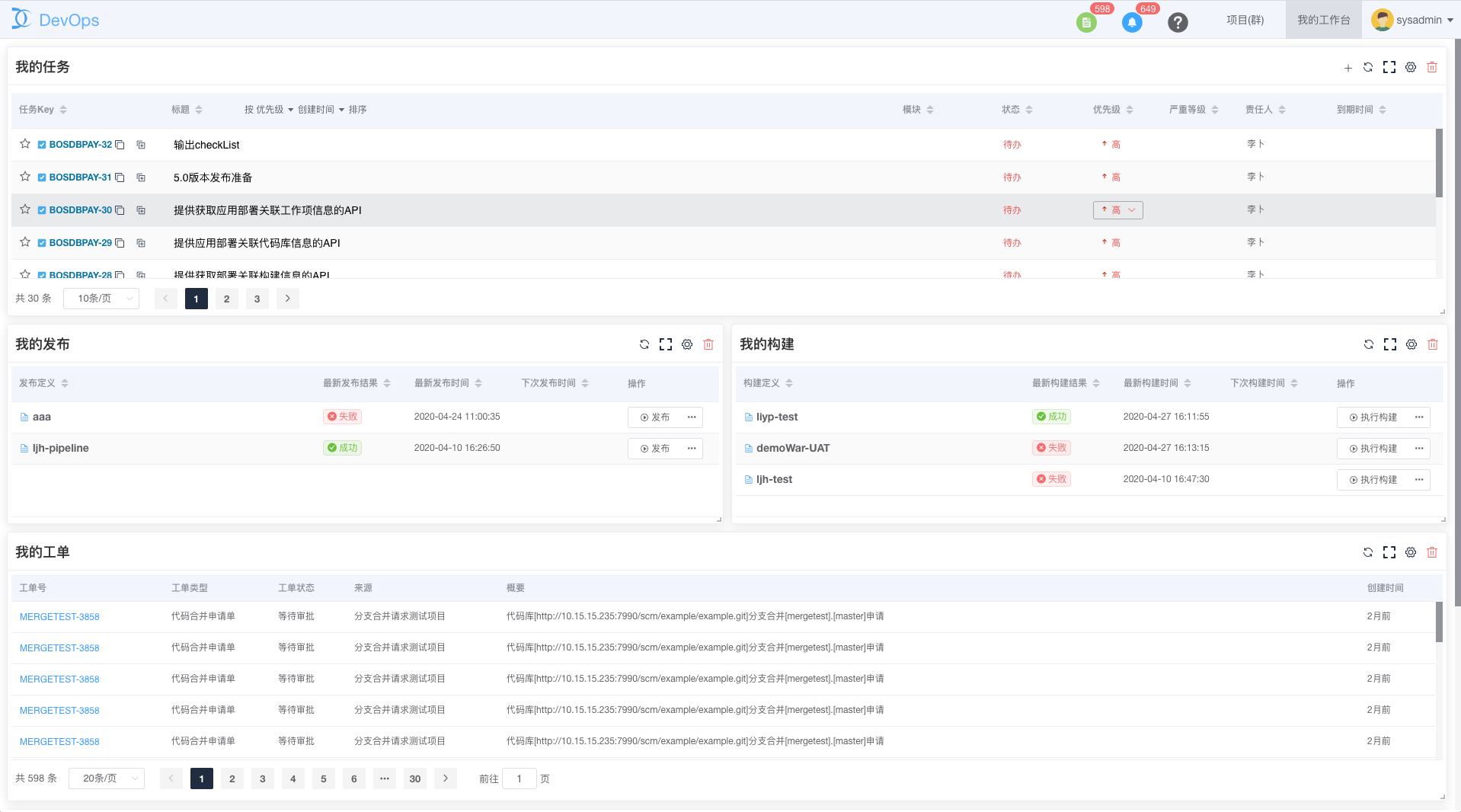Delete the 我的任务 panel
This screenshot has height=812, width=1461.
1432,67
